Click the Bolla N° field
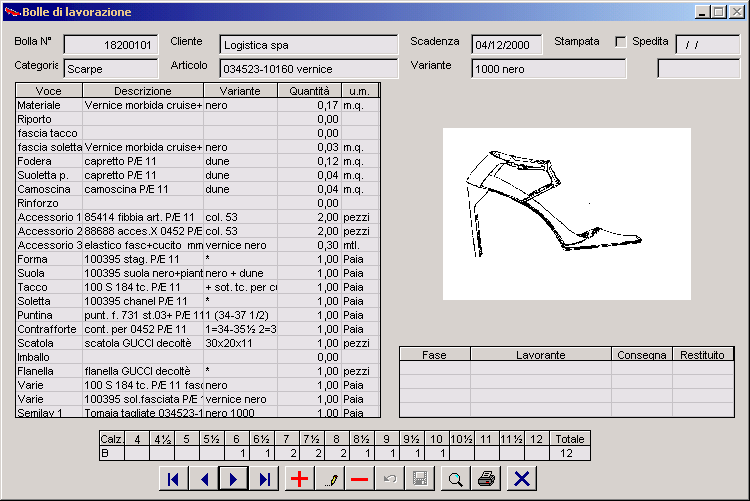The image size is (750, 501). pyautogui.click(x=110, y=45)
